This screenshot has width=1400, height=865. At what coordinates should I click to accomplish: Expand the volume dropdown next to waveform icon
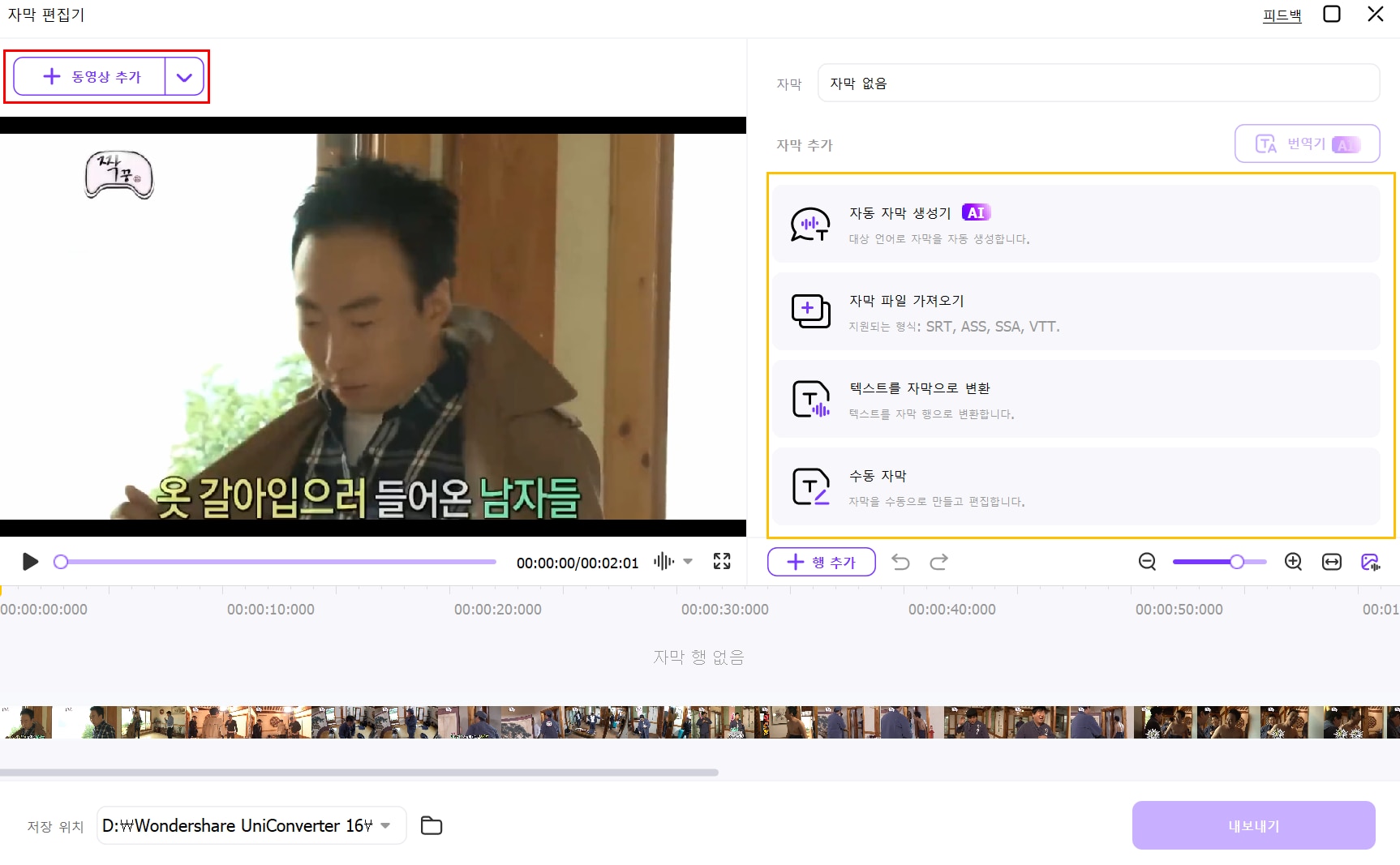click(689, 561)
